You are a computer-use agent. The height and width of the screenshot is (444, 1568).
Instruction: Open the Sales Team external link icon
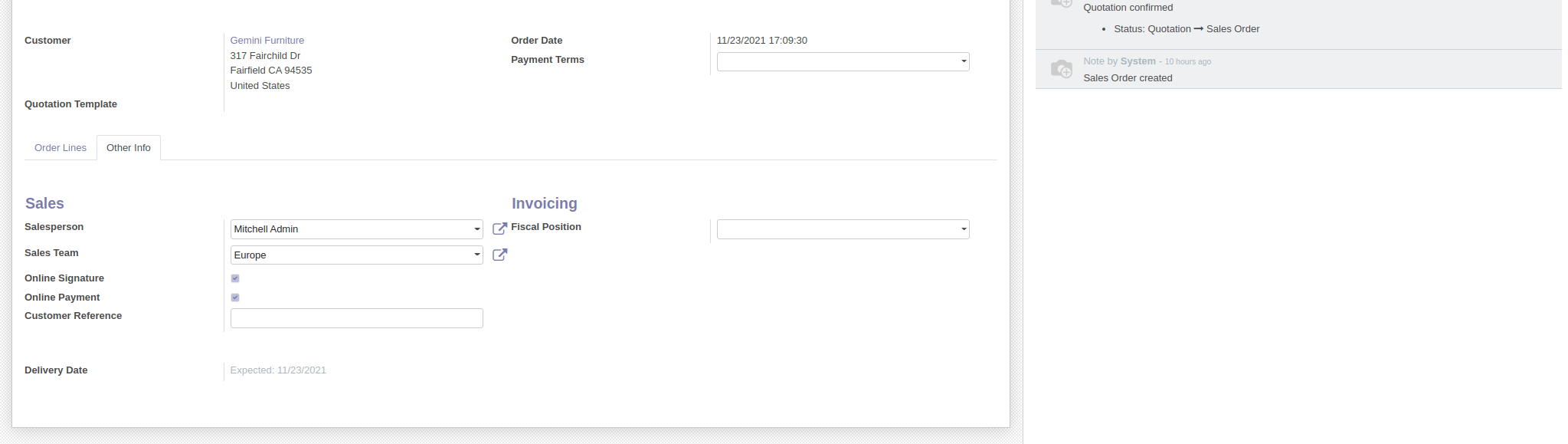pos(499,255)
